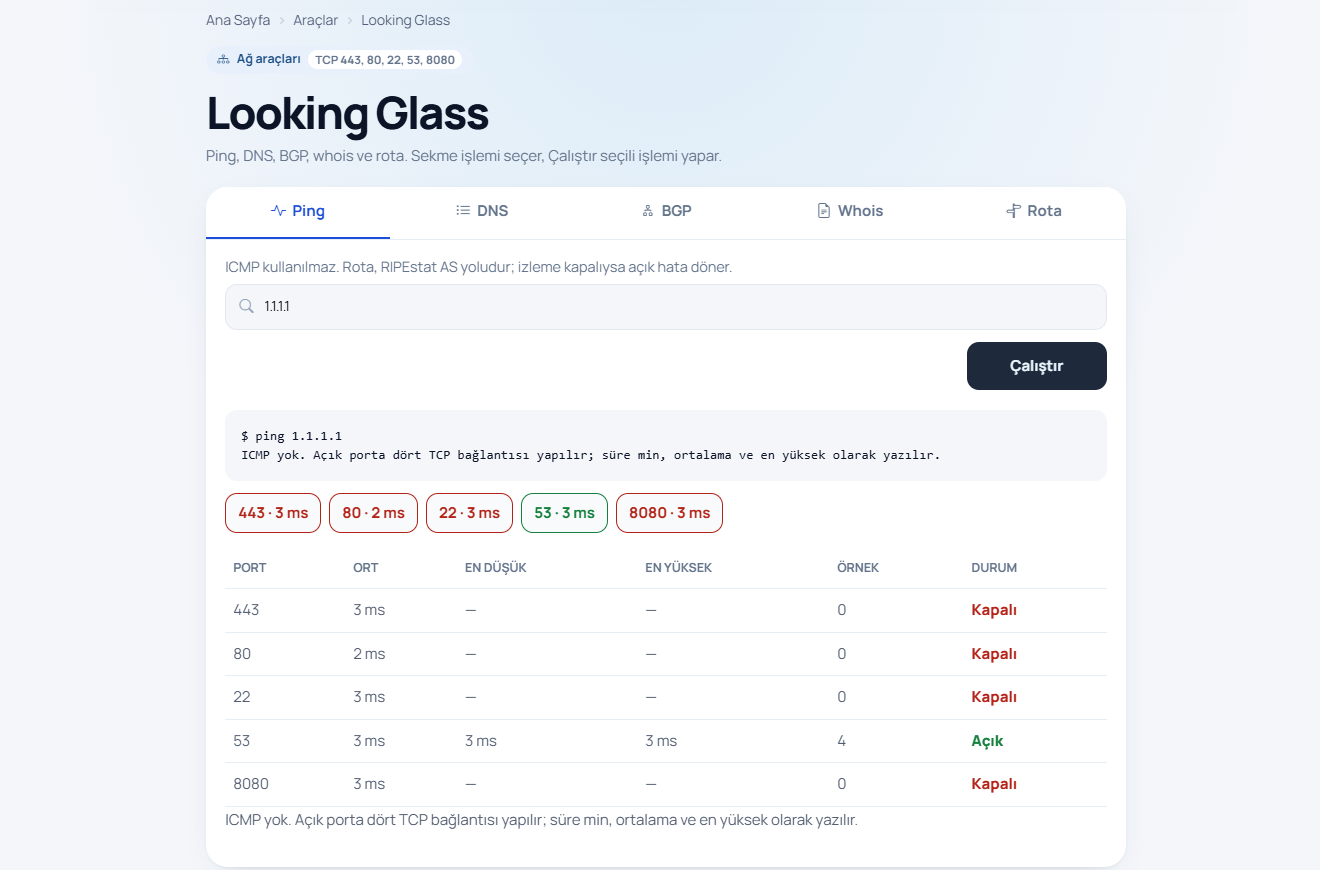Click the Kapalı status in the port 80 row
1320x870 pixels.
pyautogui.click(x=994, y=654)
